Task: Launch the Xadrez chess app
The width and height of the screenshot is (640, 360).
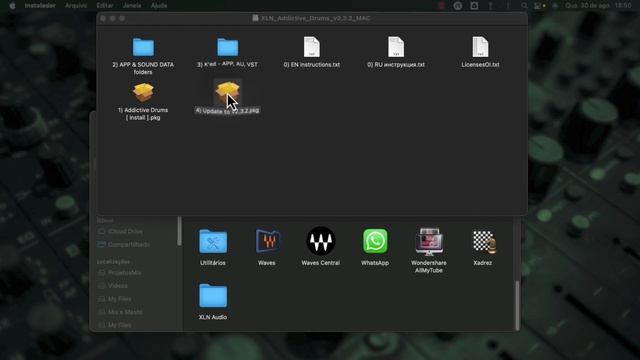Action: [483, 242]
